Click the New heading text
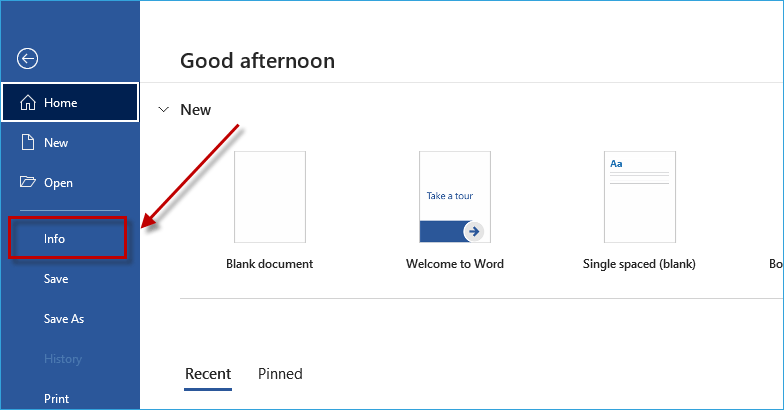The height and width of the screenshot is (410, 784). (x=196, y=110)
